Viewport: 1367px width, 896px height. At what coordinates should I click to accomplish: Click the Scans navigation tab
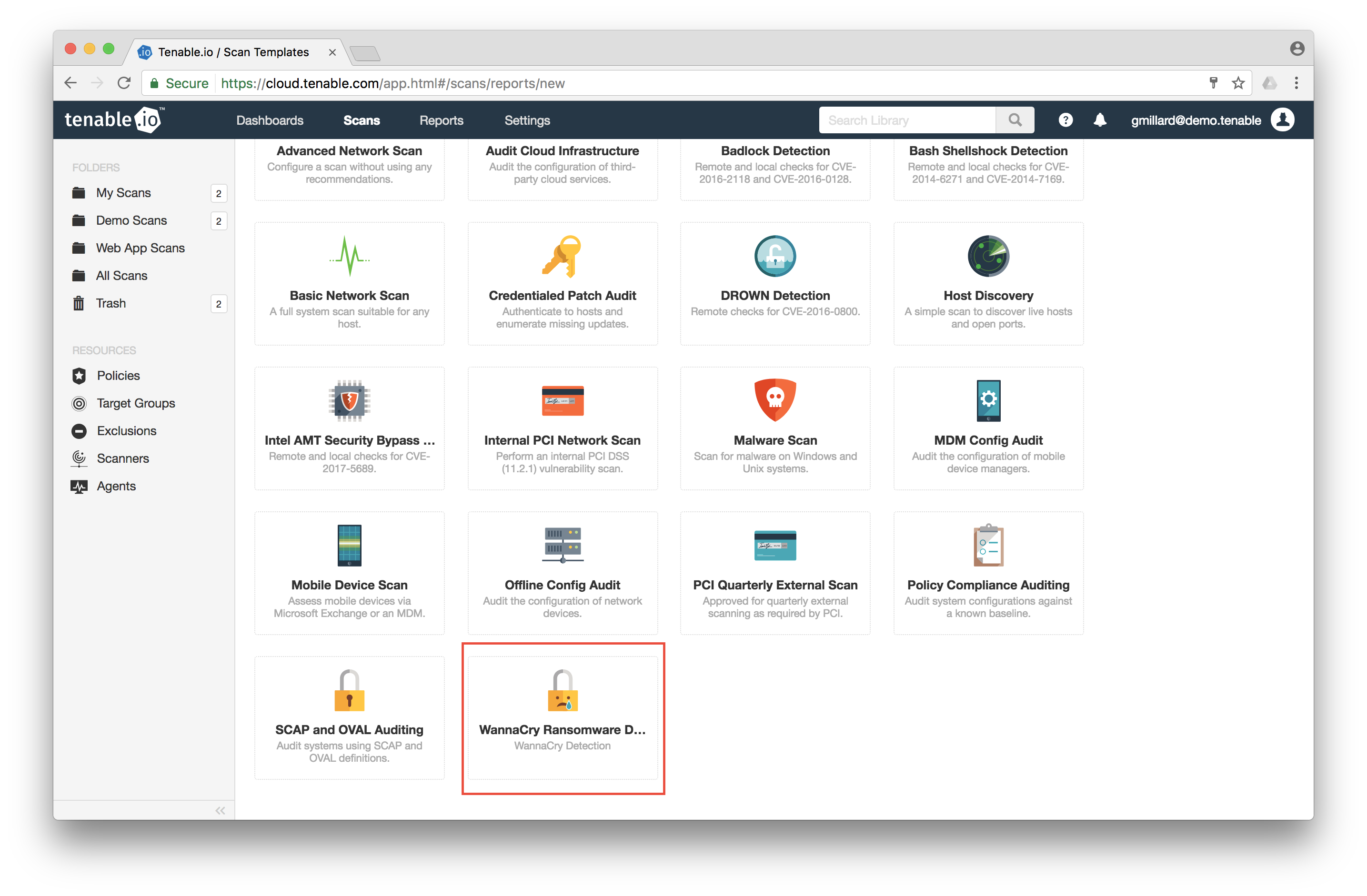click(362, 119)
